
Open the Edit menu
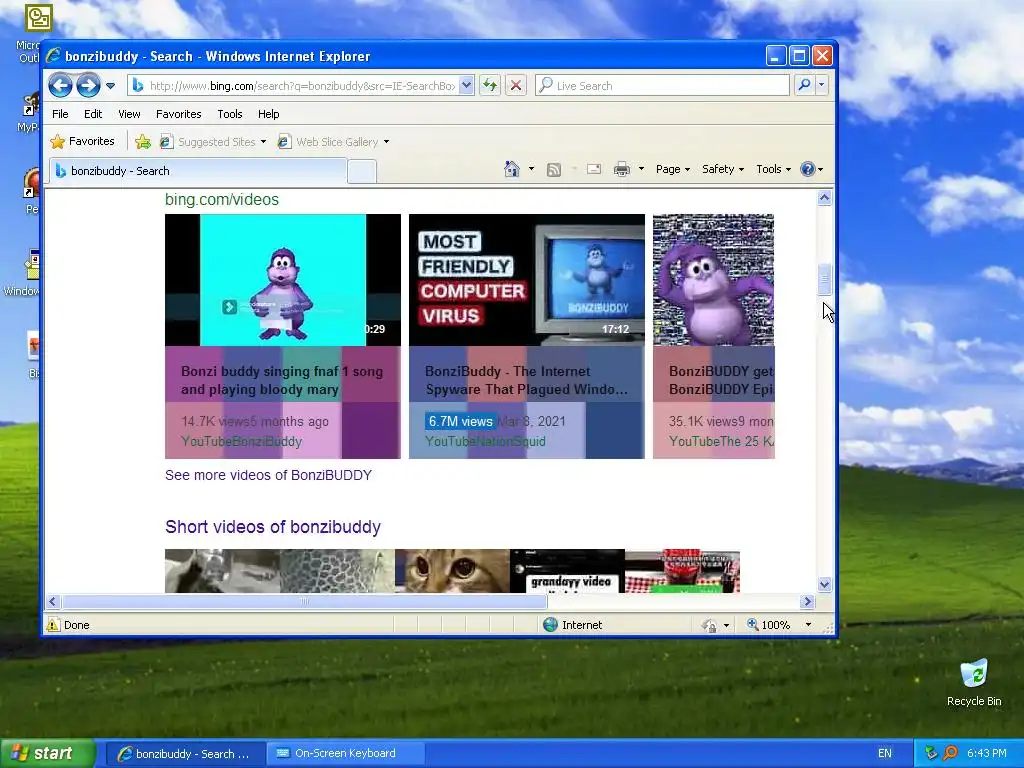click(93, 114)
